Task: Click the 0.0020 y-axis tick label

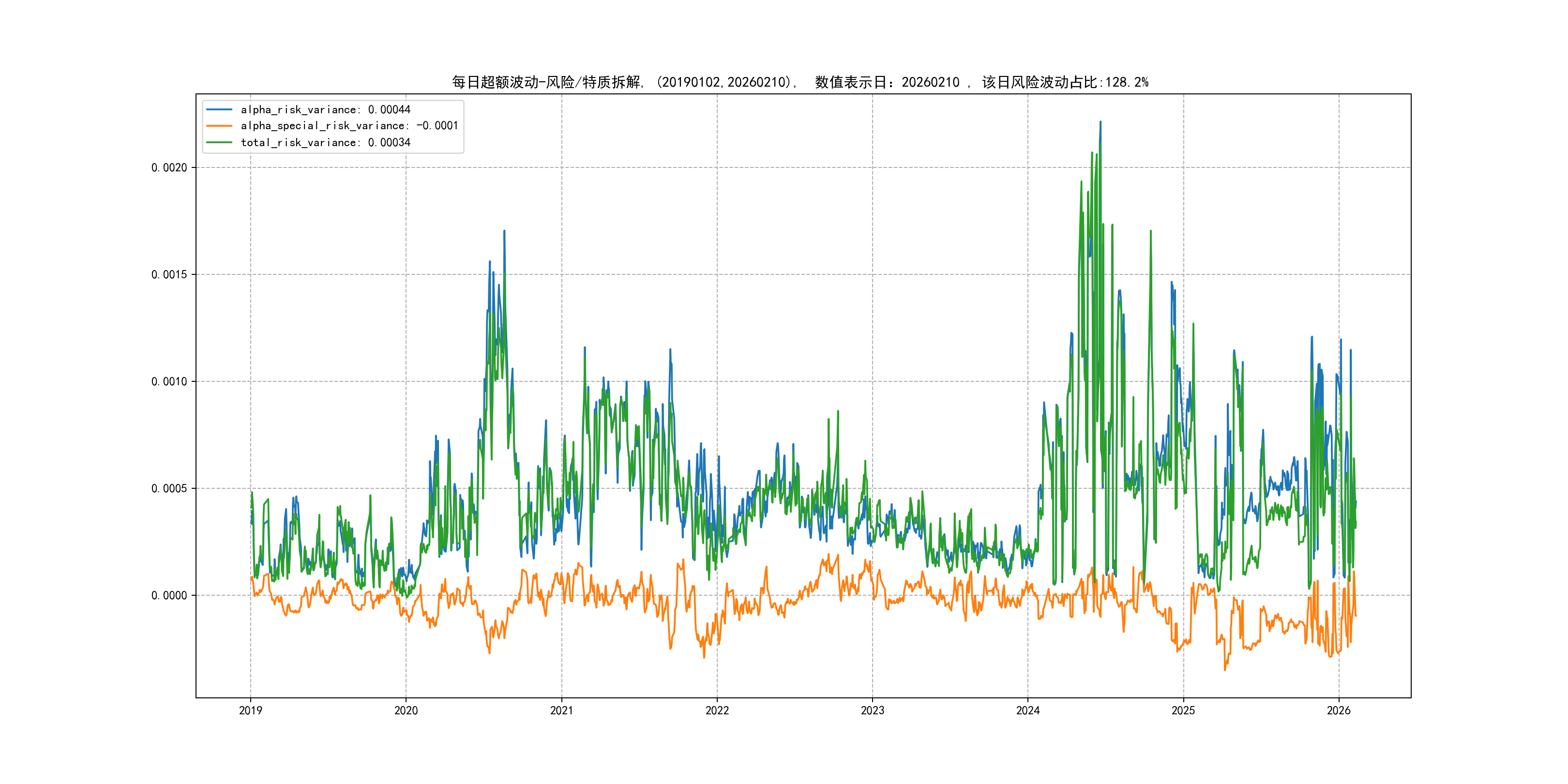Action: point(169,168)
